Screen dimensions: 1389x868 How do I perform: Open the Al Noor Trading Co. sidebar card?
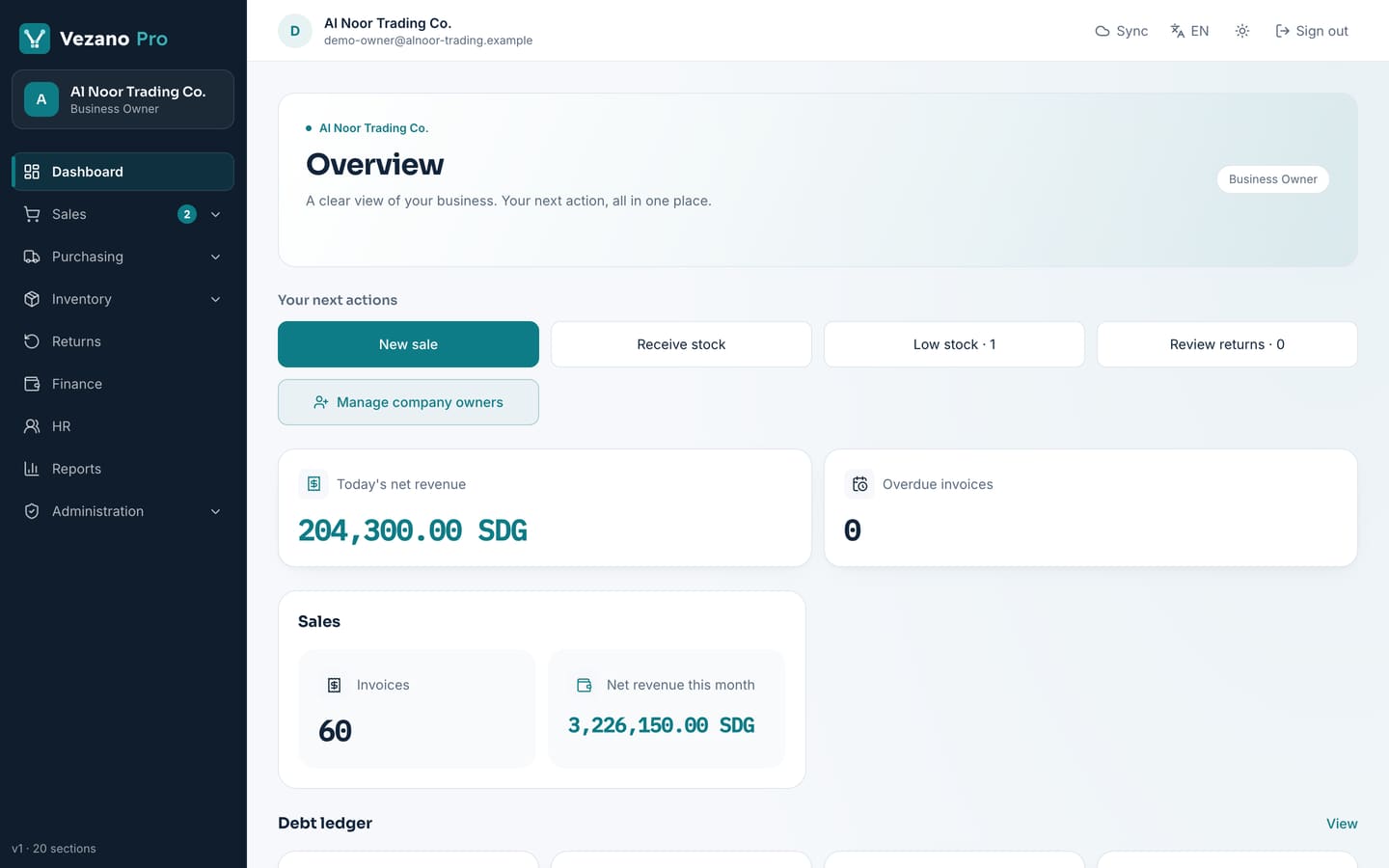123,99
